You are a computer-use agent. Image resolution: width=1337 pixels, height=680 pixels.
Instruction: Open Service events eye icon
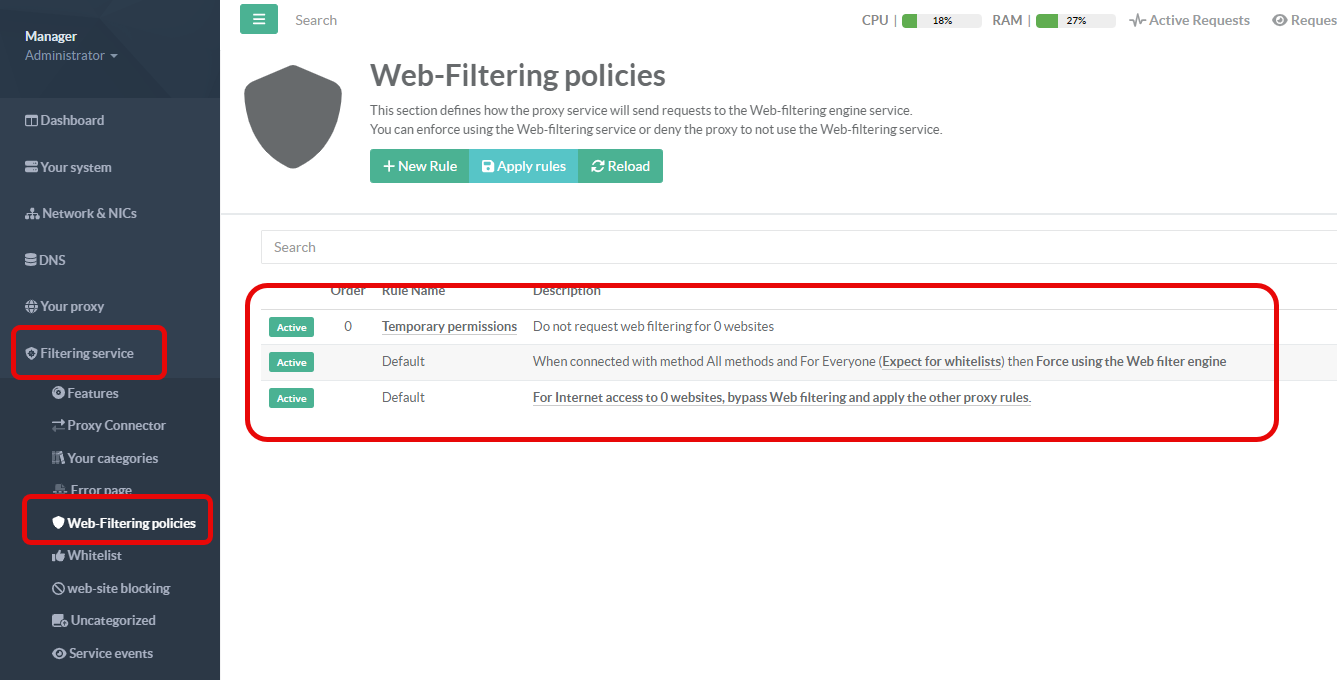59,654
